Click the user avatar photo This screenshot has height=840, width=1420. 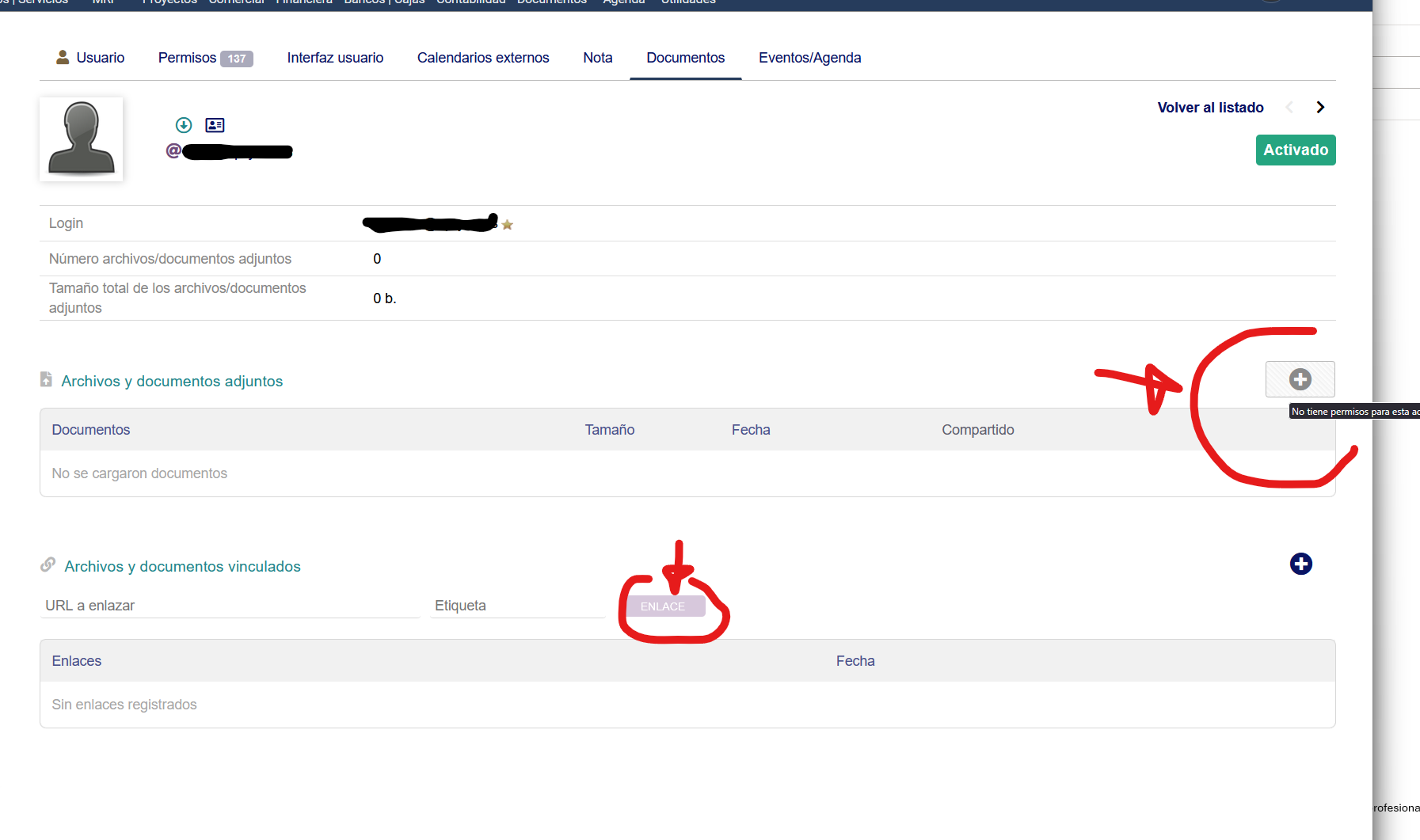pos(82,139)
